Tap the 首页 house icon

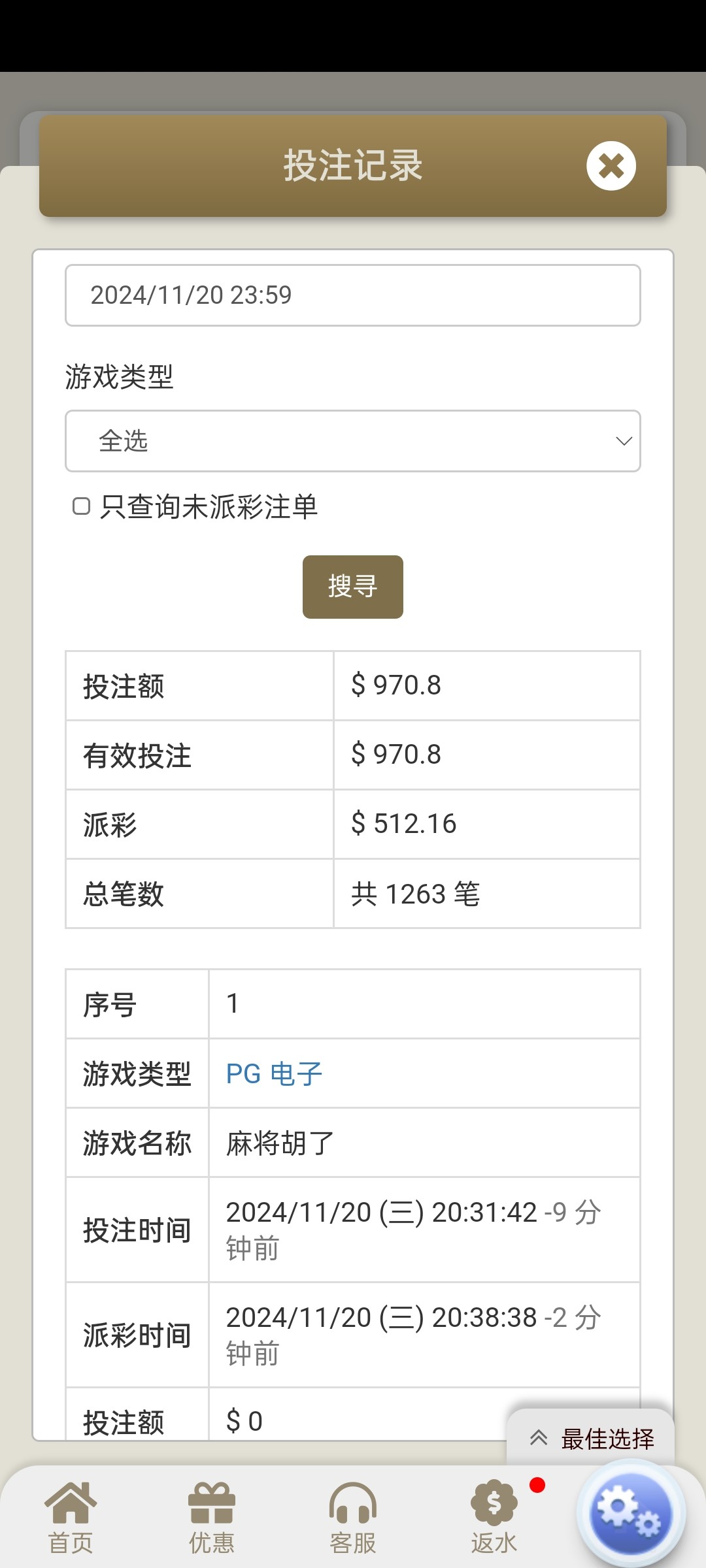[x=71, y=1503]
